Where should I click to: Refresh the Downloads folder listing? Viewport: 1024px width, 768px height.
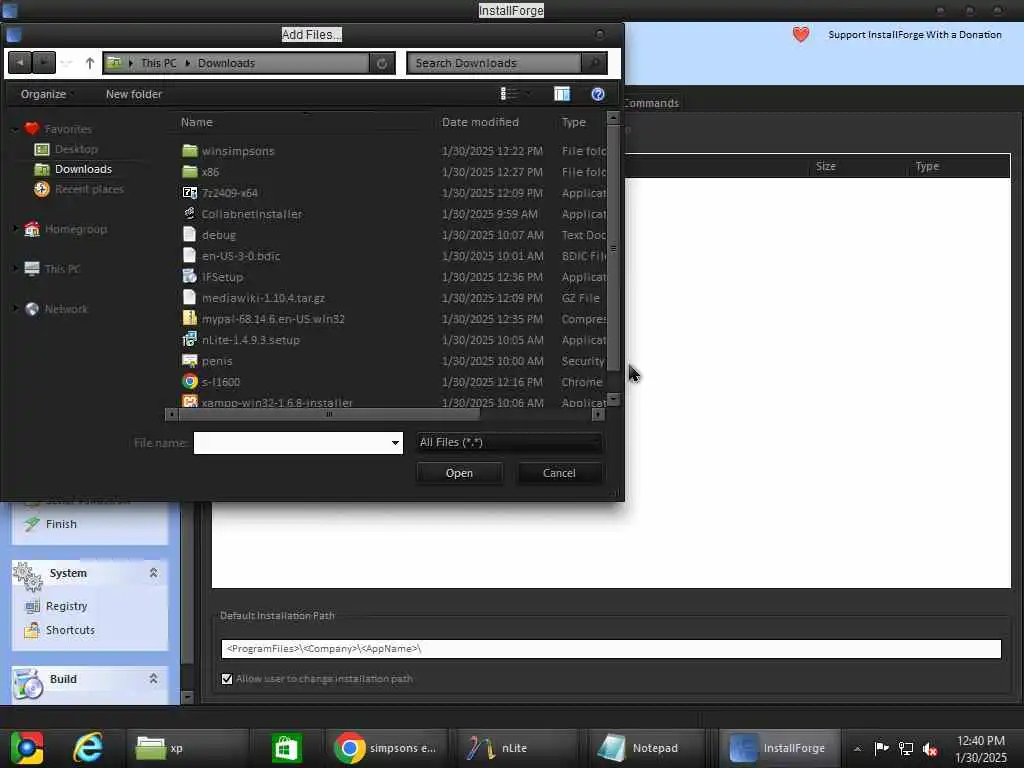pos(382,63)
